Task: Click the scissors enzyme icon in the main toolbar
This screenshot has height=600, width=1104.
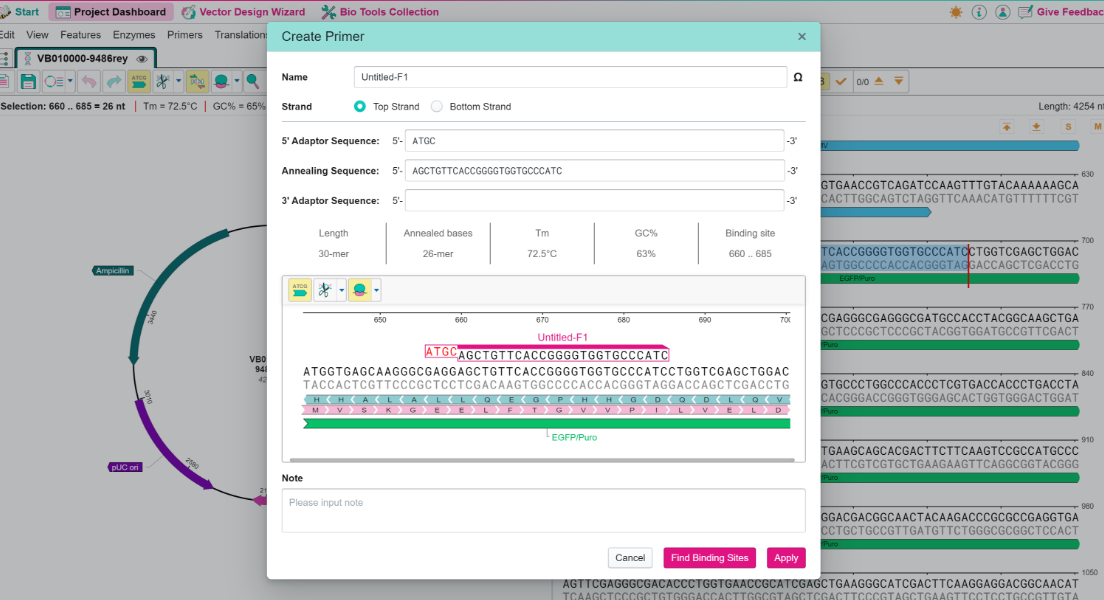Action: (163, 82)
